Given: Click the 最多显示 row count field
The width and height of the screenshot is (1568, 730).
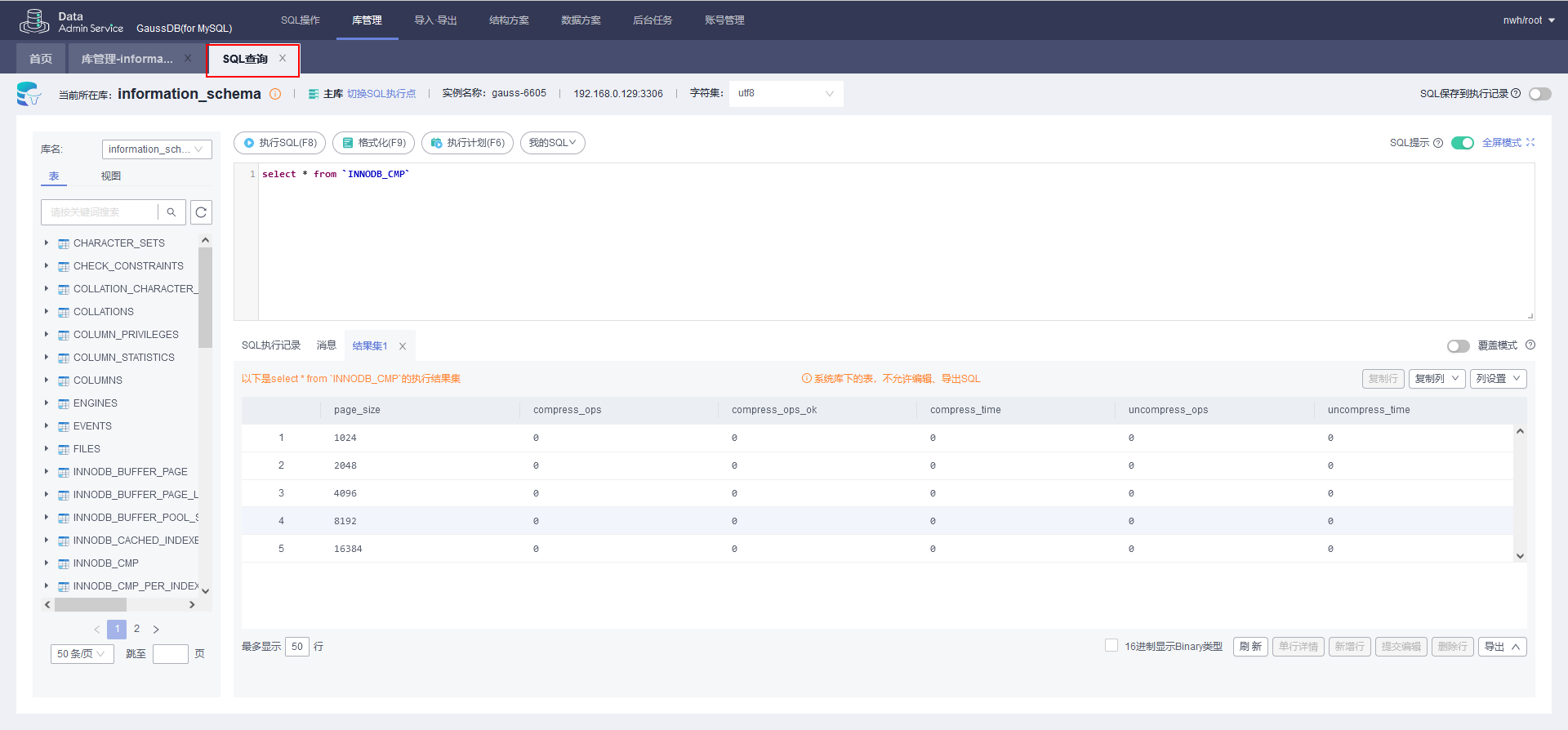Looking at the screenshot, I should click(297, 647).
